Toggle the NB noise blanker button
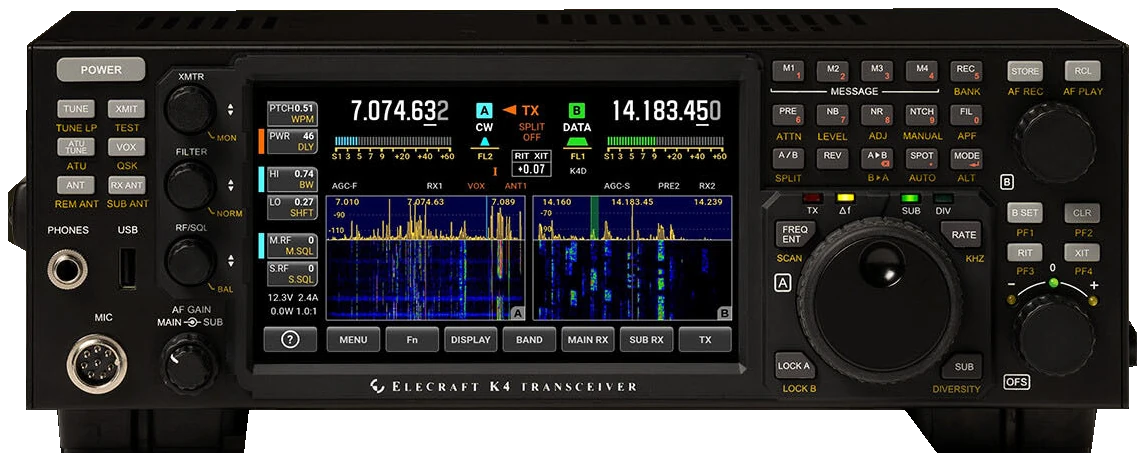1145x461 pixels. [x=832, y=114]
